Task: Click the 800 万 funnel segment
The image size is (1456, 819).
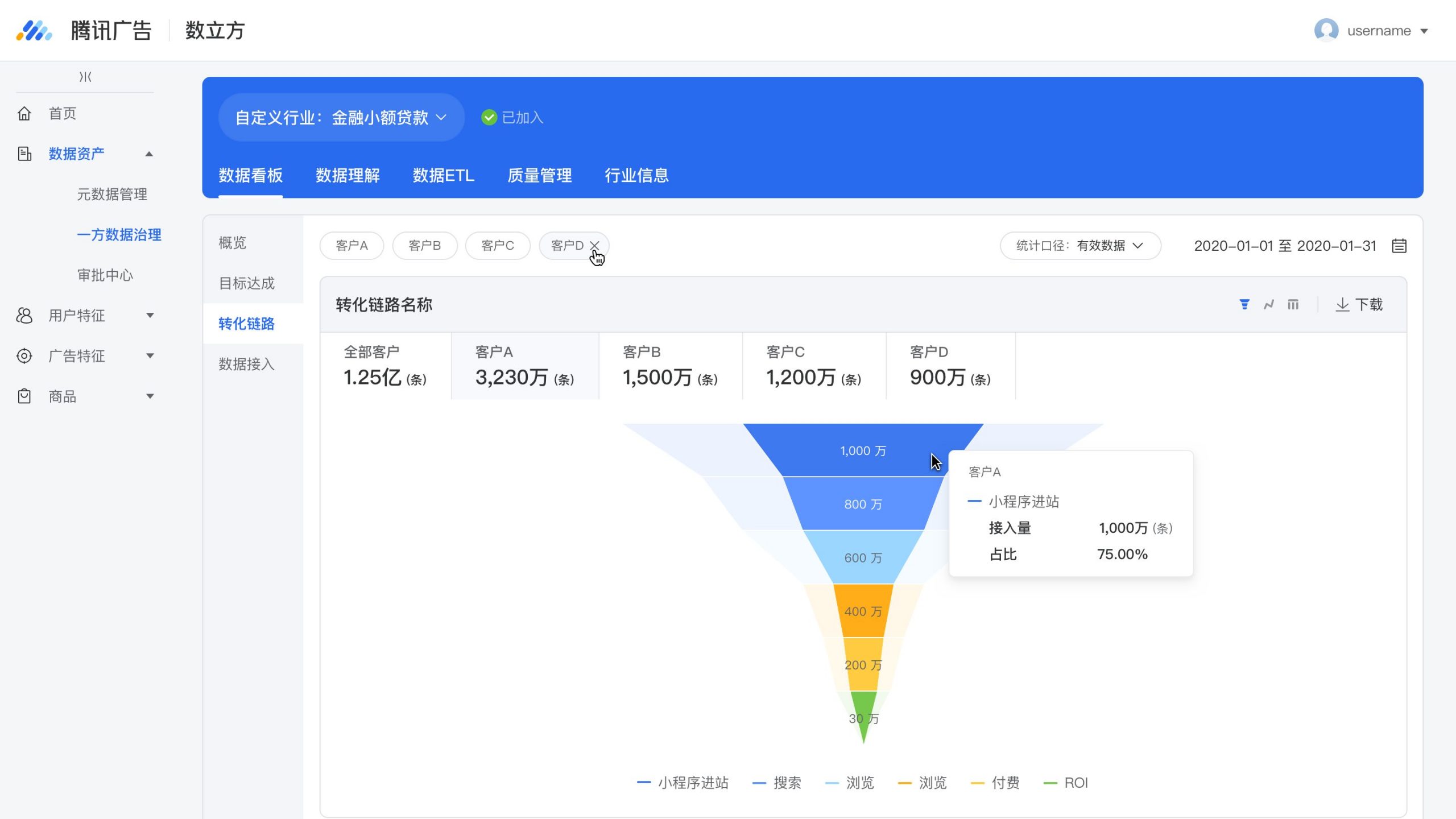Action: 863,504
